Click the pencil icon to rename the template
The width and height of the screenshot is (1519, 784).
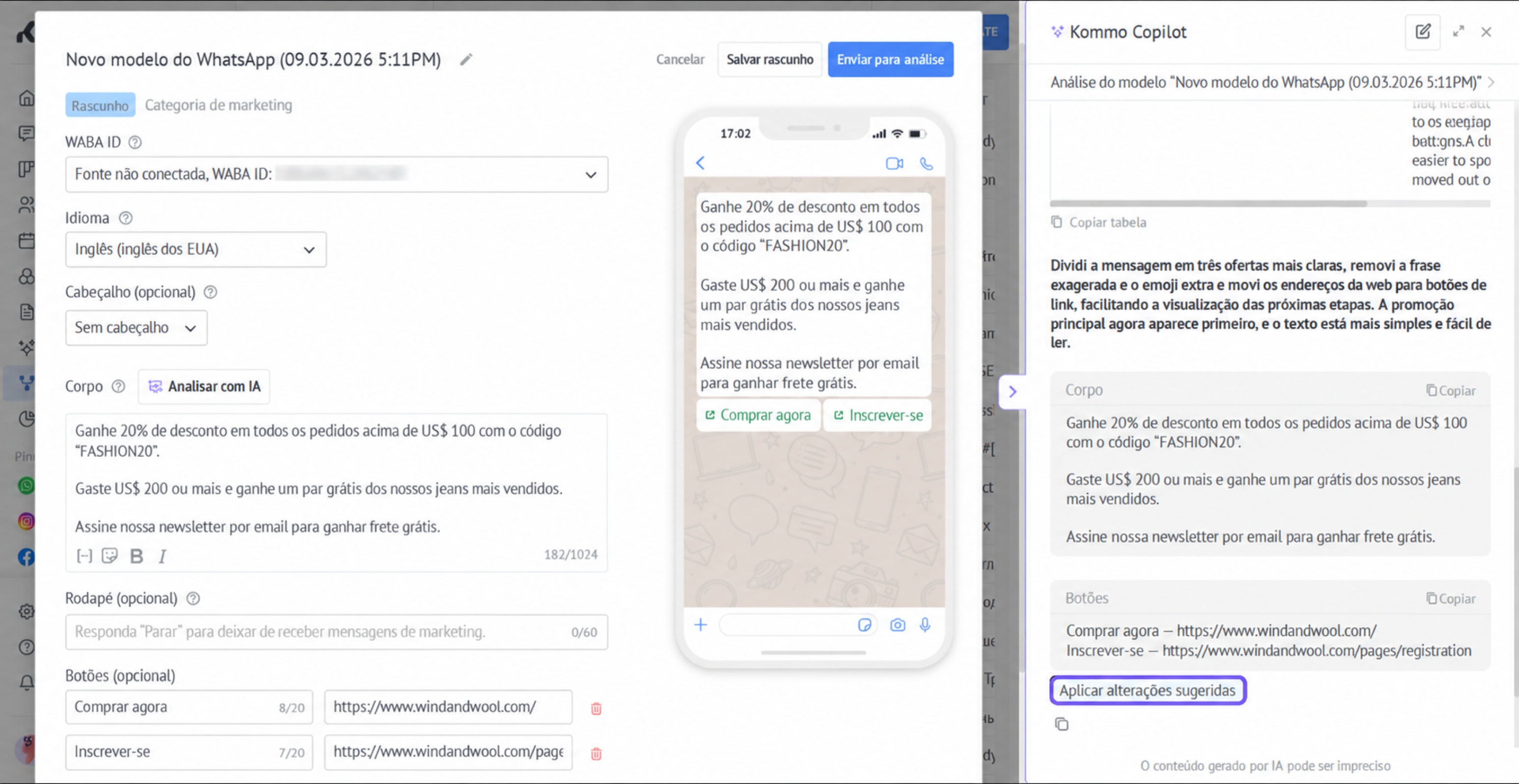tap(466, 59)
